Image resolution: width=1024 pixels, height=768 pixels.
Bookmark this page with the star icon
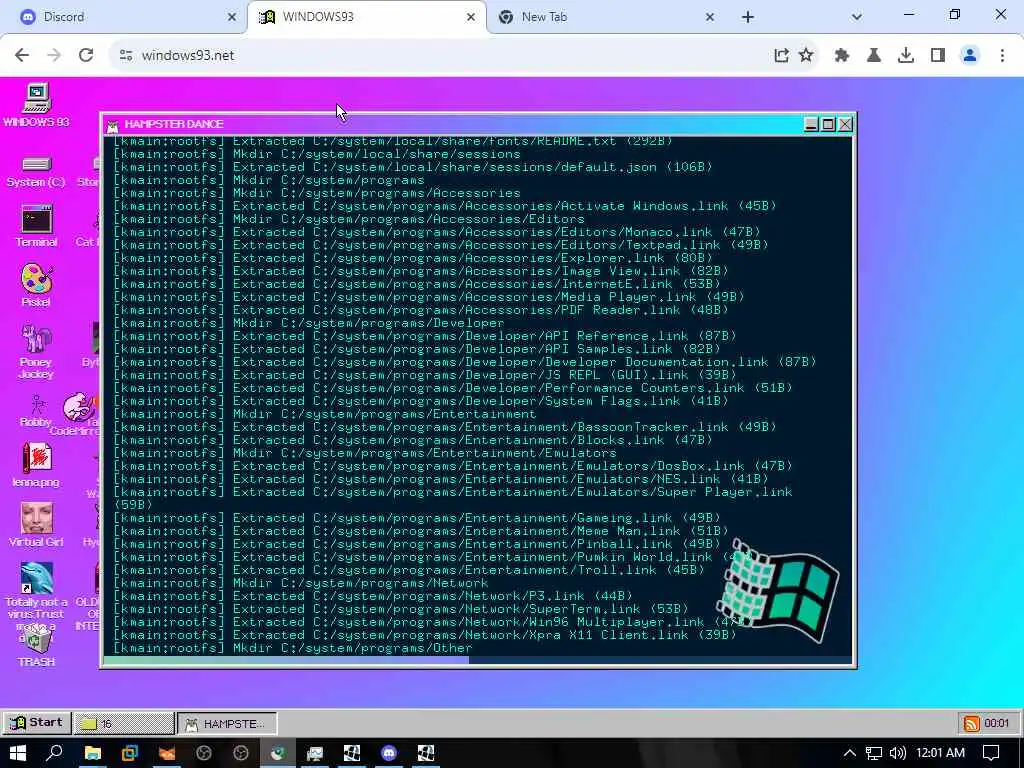tap(806, 56)
